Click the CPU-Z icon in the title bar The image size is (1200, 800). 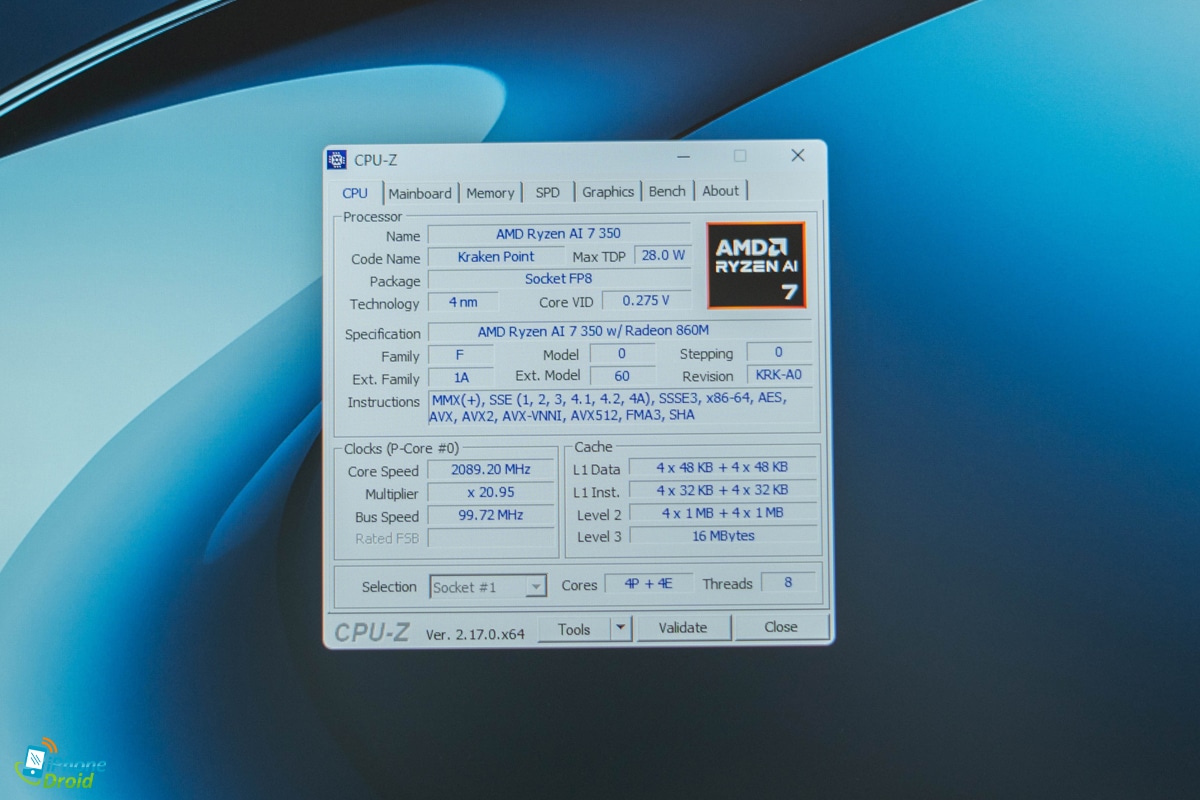coord(337,160)
